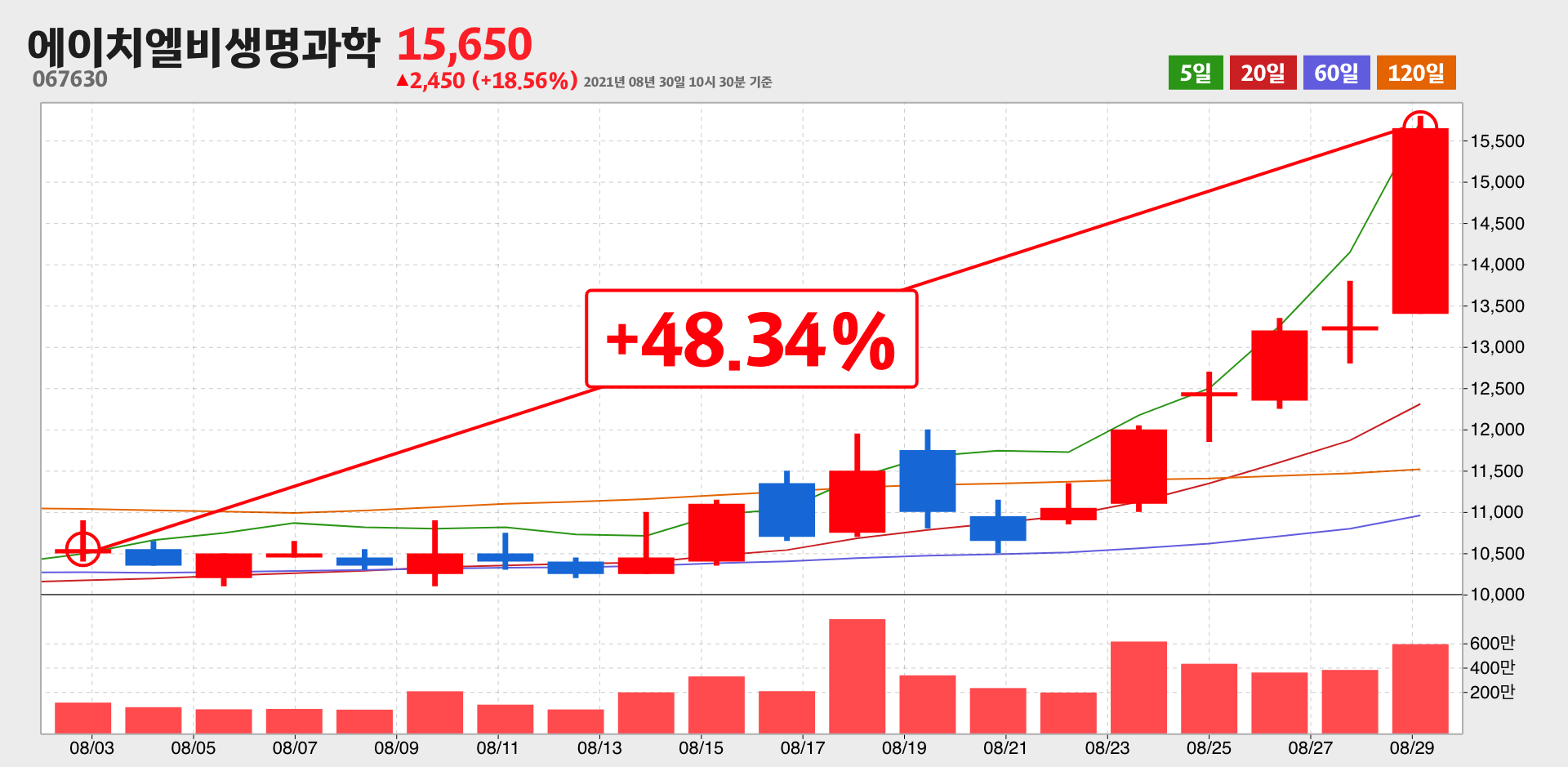Click the 14,000 price axis label
The image size is (1568, 767).
tap(1498, 265)
